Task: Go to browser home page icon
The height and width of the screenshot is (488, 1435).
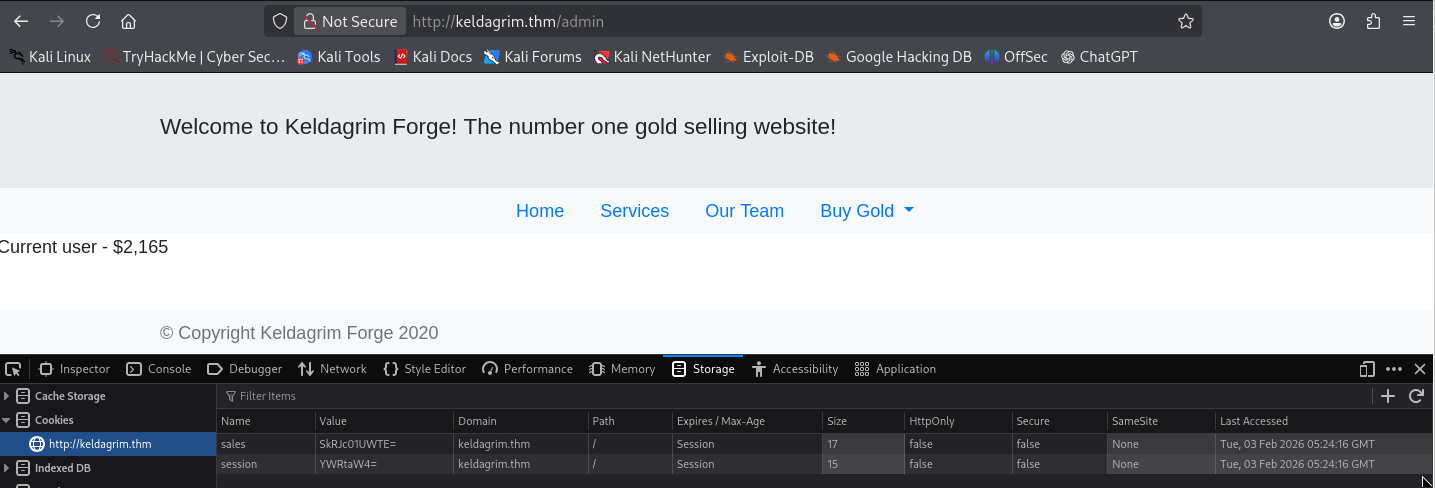Action: click(128, 21)
